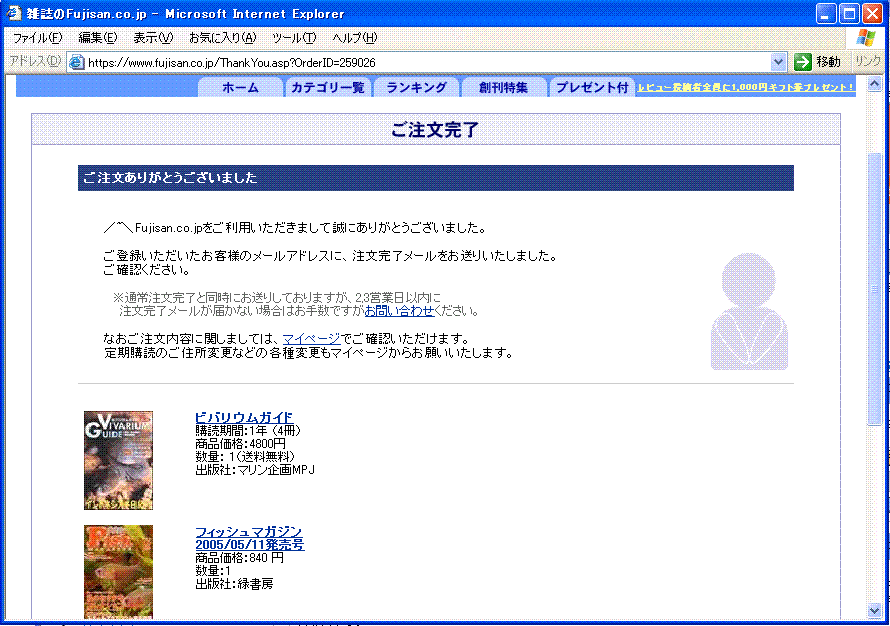Click the IE page icon in address bar
This screenshot has height=626, width=890.
(x=76, y=62)
